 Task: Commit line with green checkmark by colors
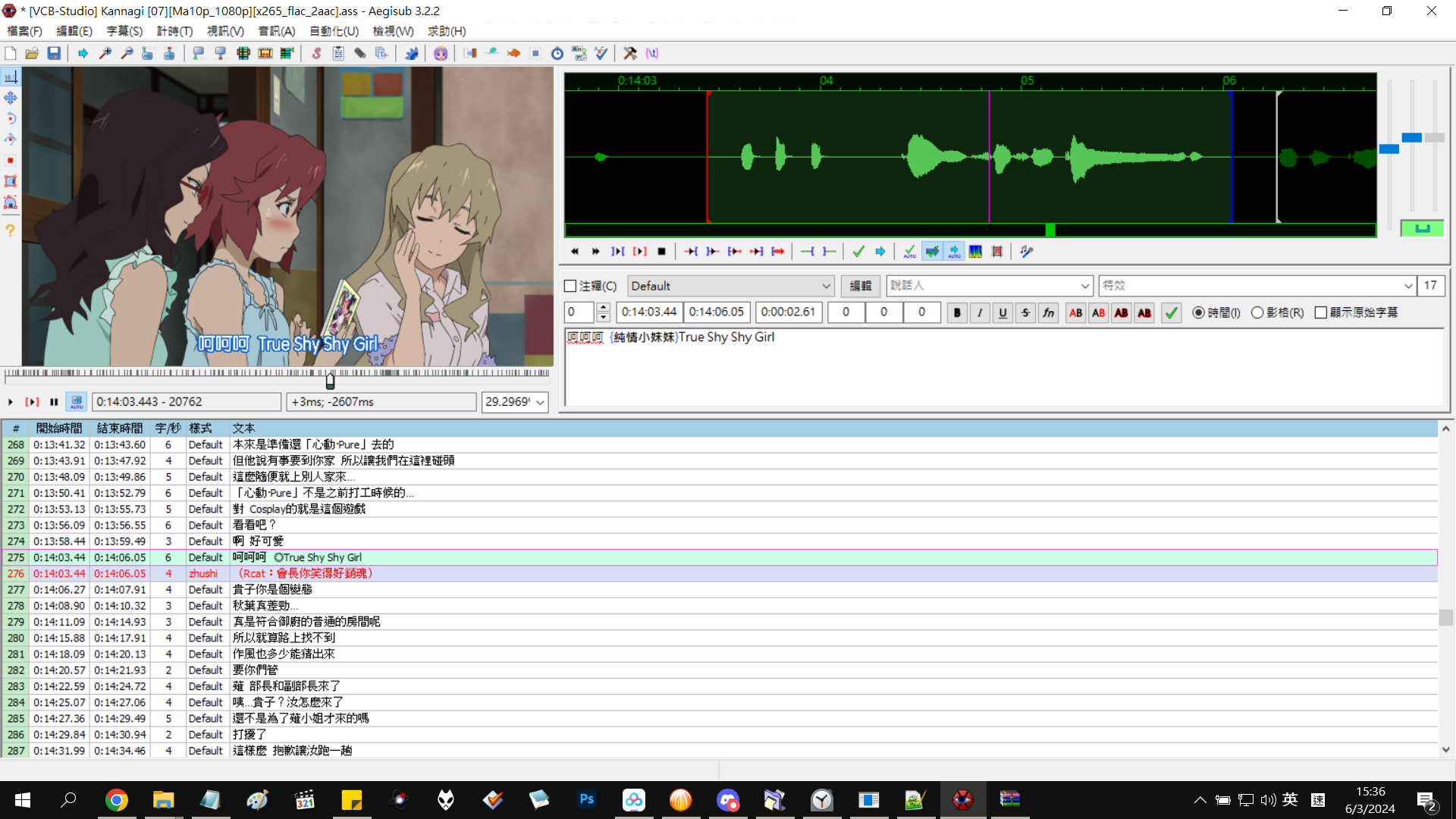click(x=1172, y=312)
